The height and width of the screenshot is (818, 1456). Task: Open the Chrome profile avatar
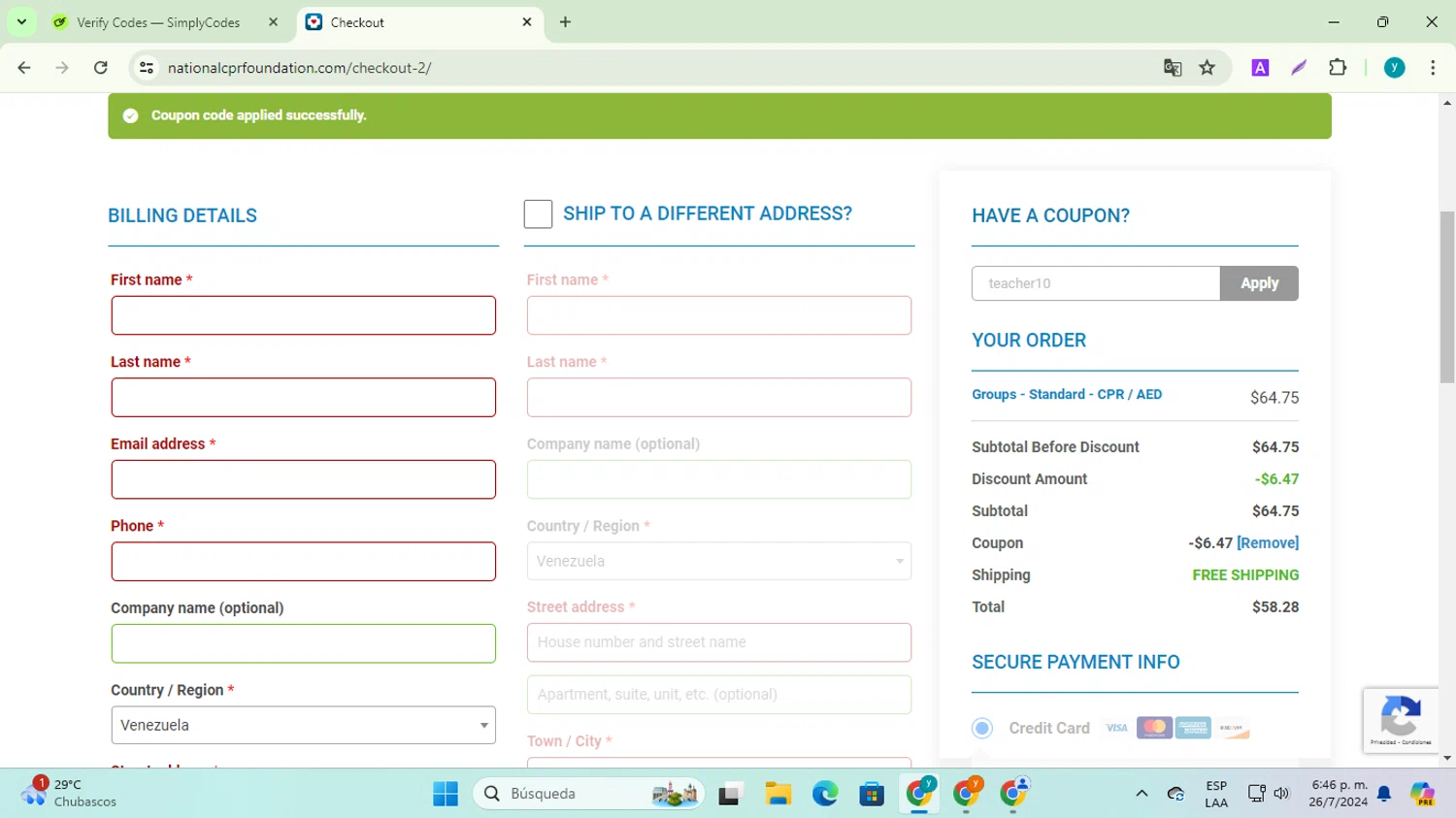(x=1395, y=68)
